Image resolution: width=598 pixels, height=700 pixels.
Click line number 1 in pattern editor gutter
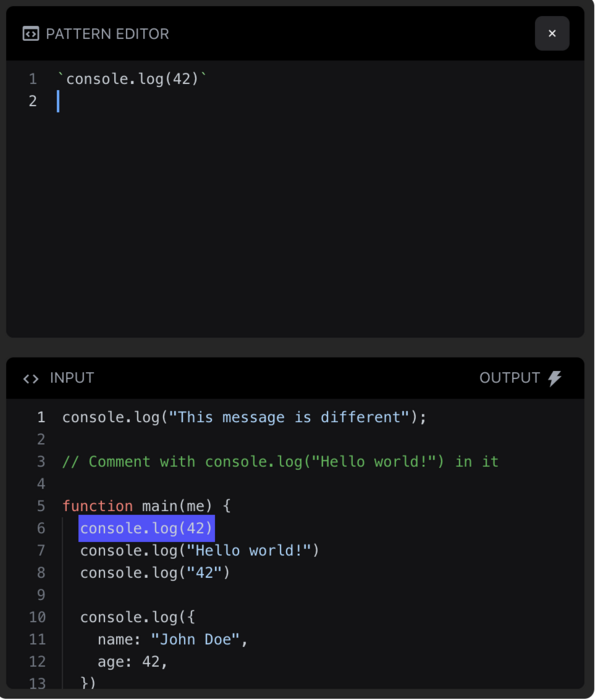coord(33,79)
